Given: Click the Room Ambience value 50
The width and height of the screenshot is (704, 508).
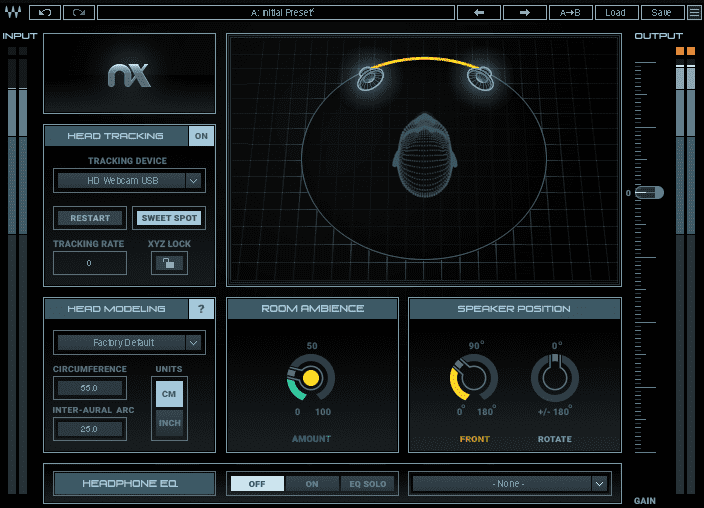Looking at the screenshot, I should pyautogui.click(x=312, y=346).
